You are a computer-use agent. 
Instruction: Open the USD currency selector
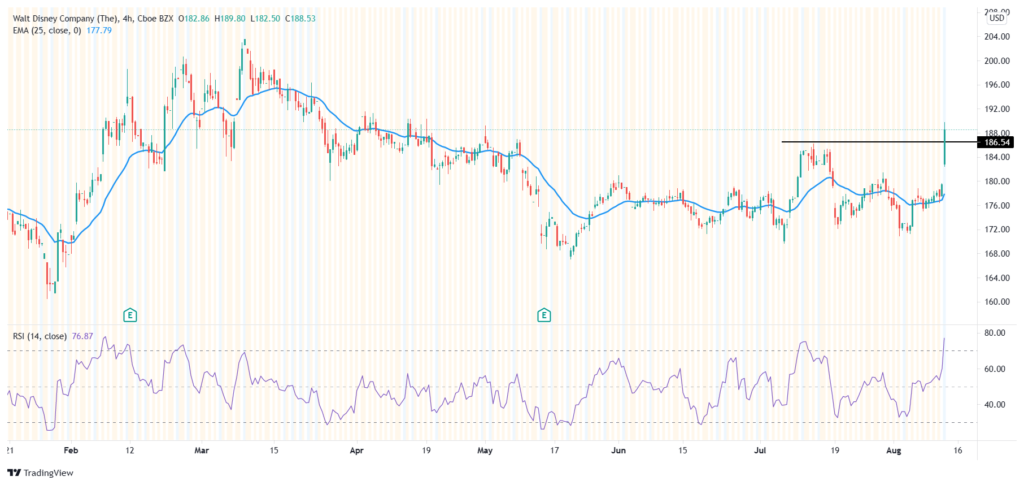[996, 18]
